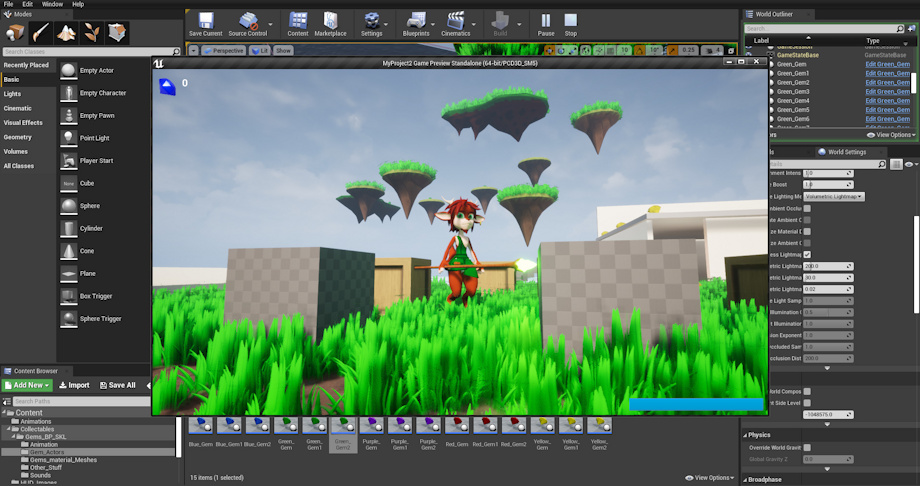Open the Content toolbar icon
Viewport: 920px width, 486px height.
[298, 21]
